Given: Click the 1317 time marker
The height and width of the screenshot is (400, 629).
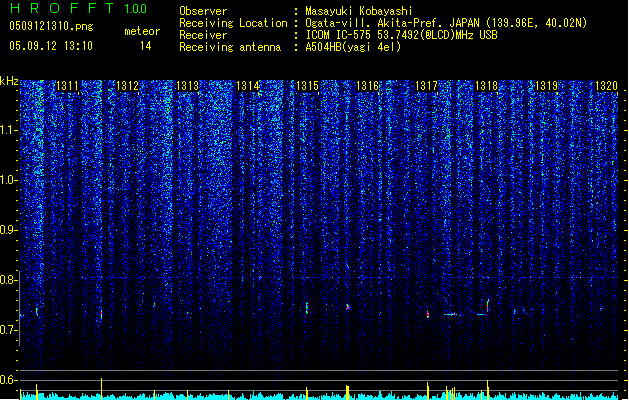Looking at the screenshot, I should point(426,86).
